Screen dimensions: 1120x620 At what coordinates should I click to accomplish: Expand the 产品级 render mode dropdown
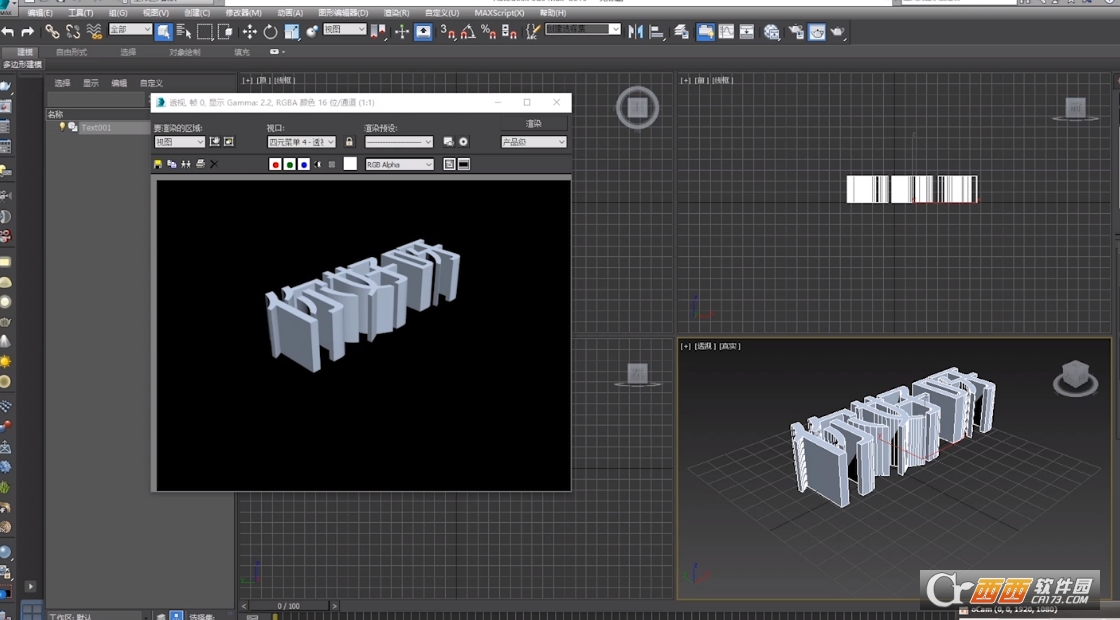tap(534, 142)
